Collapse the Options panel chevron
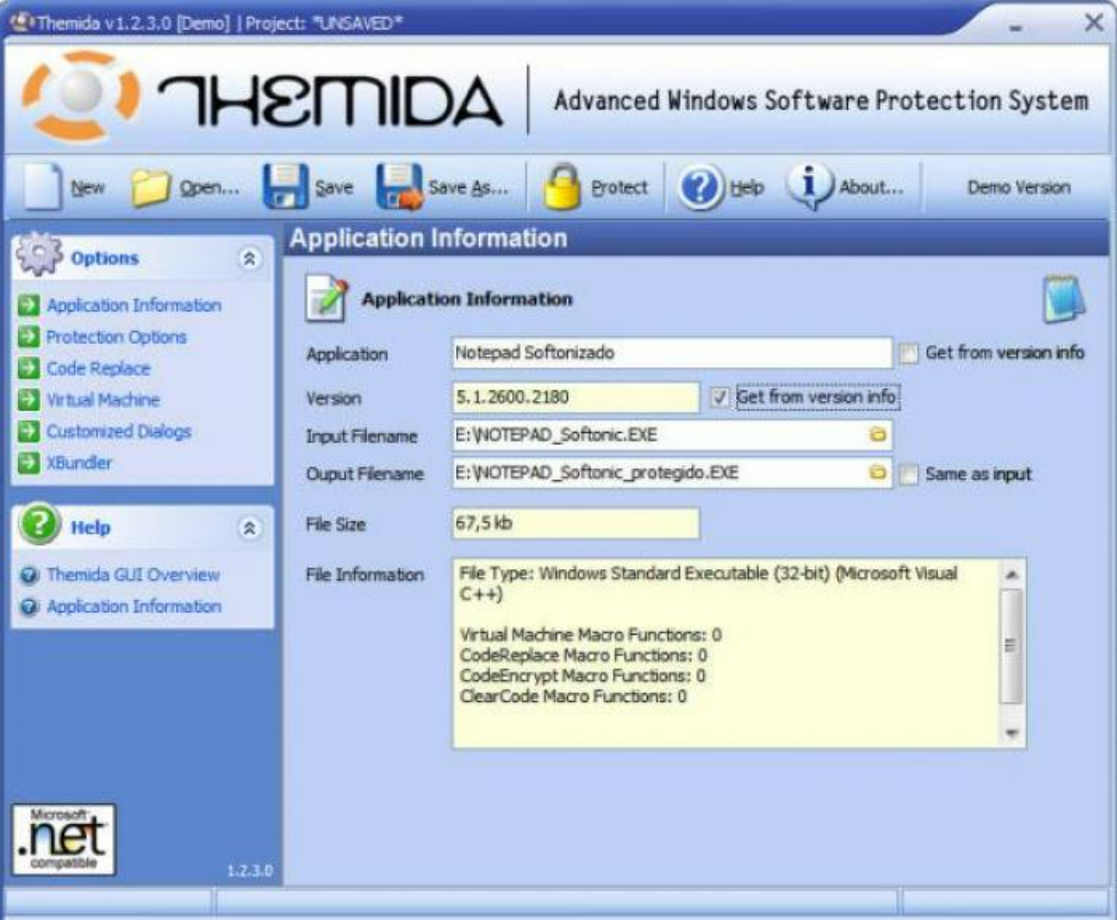The image size is (1117, 920). 249,258
